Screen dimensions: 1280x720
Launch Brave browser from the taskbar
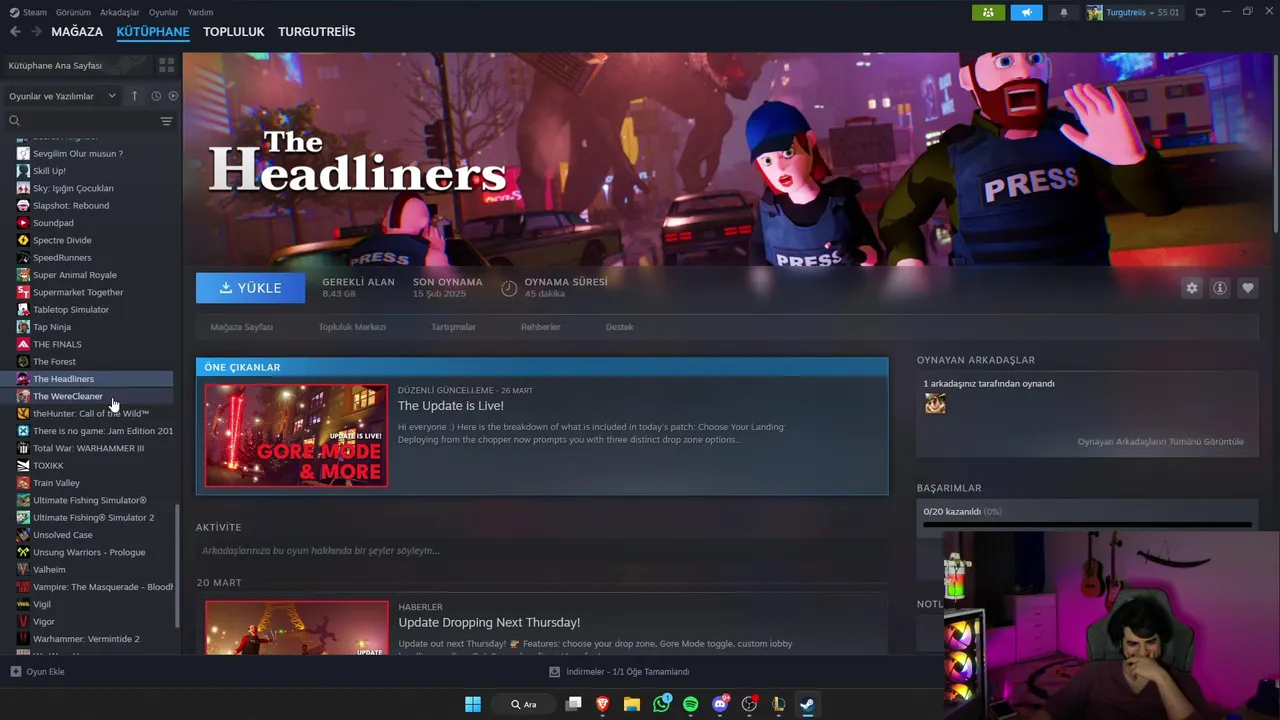(603, 704)
